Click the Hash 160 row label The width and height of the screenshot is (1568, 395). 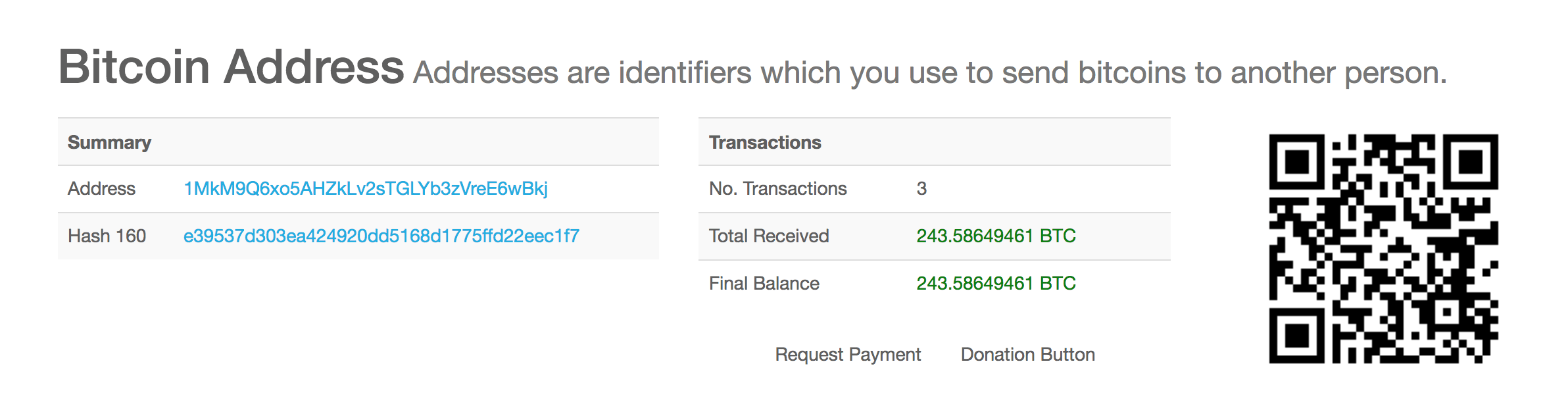tap(107, 236)
